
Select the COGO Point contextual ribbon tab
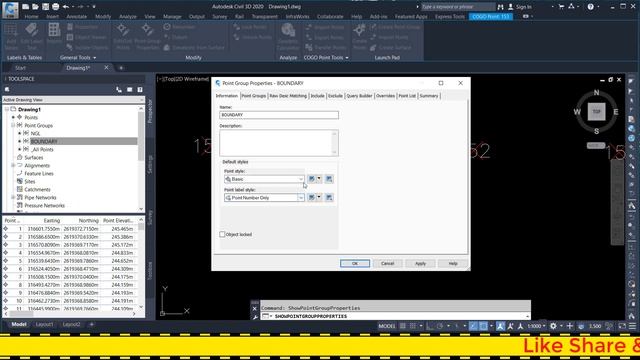click(x=491, y=17)
